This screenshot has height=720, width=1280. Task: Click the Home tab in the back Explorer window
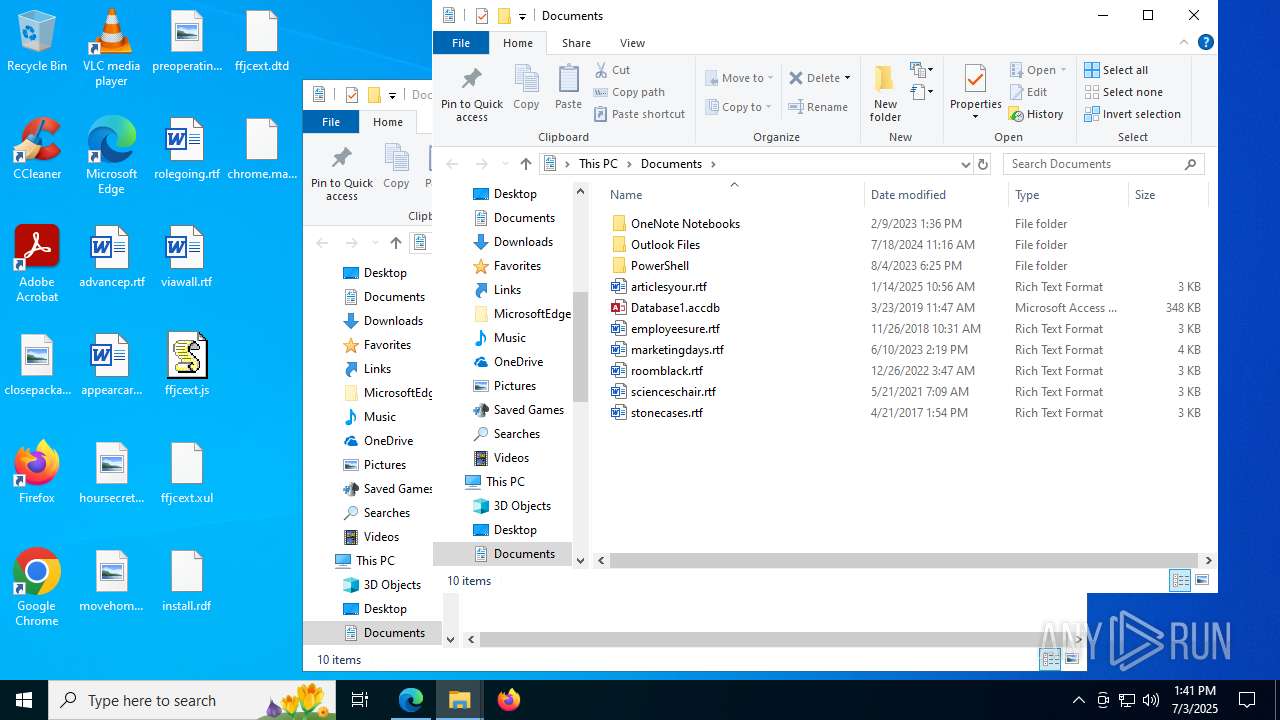pos(388,122)
